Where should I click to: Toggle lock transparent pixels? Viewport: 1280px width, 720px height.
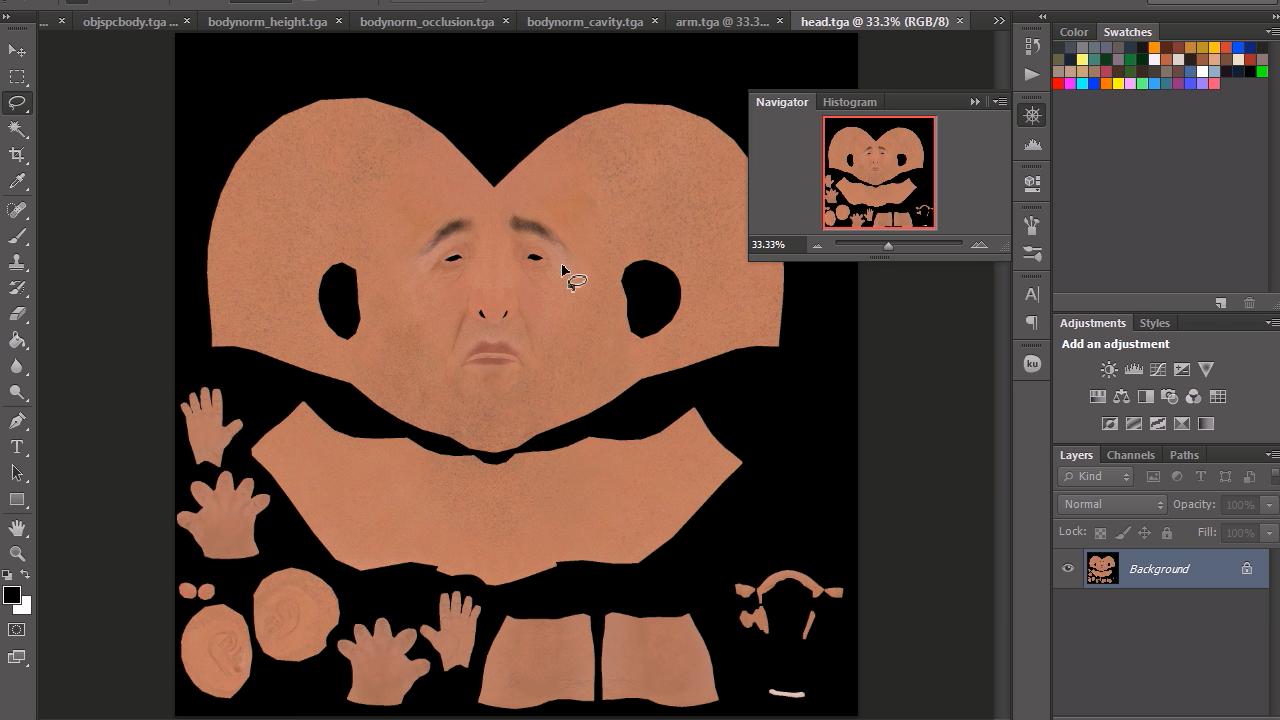[1100, 533]
